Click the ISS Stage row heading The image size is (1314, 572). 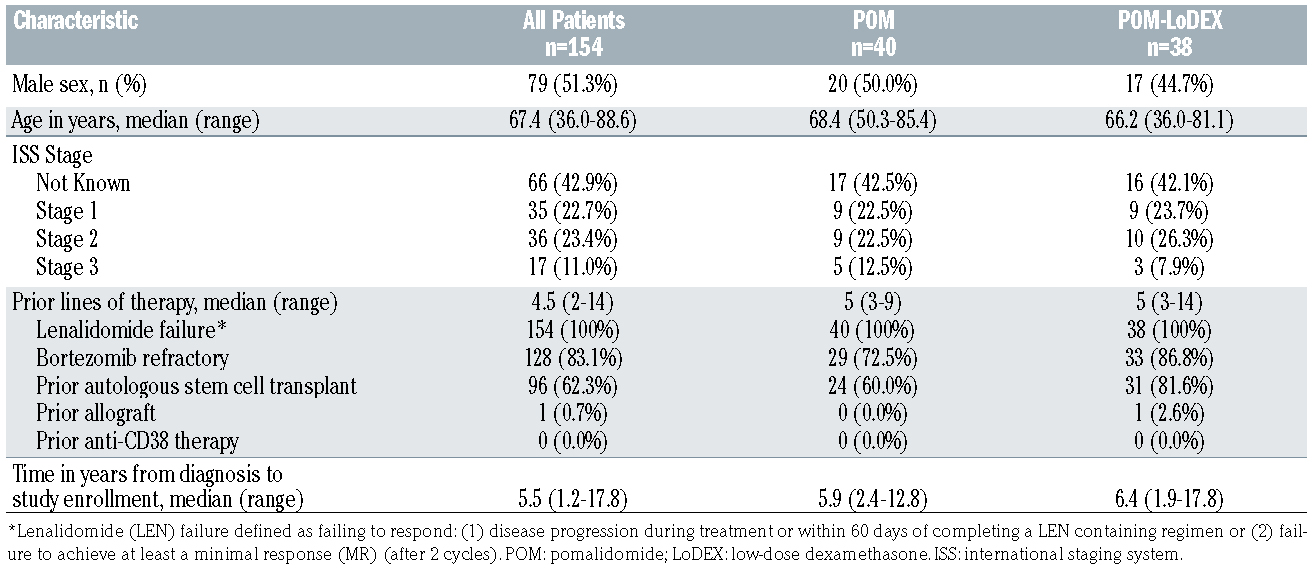pyautogui.click(x=51, y=156)
